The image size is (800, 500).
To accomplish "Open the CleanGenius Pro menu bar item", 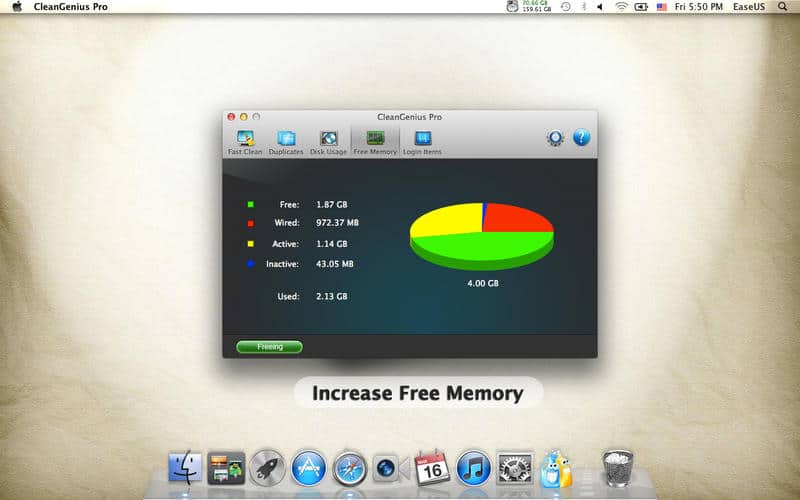I will (70, 7).
